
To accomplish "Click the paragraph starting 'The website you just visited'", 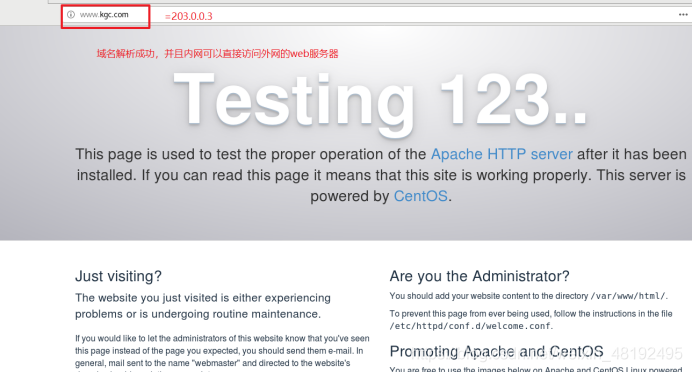I will pyautogui.click(x=203, y=306).
